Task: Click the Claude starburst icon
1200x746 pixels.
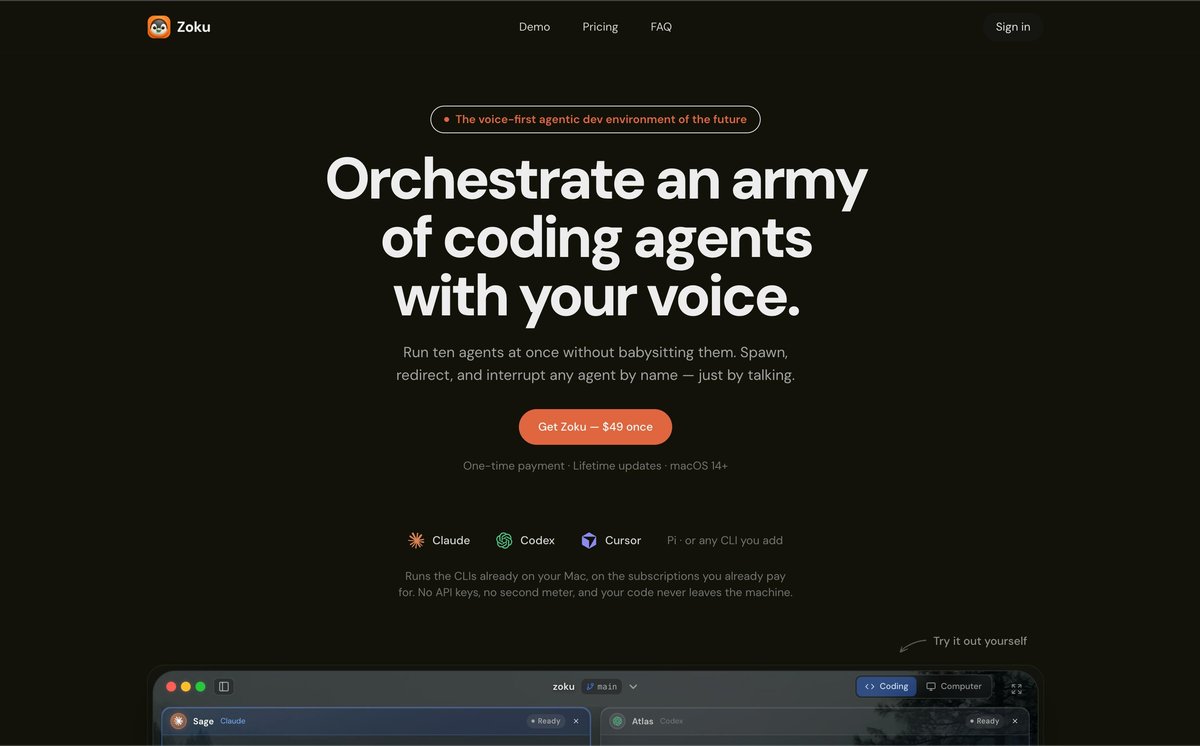Action: (416, 540)
